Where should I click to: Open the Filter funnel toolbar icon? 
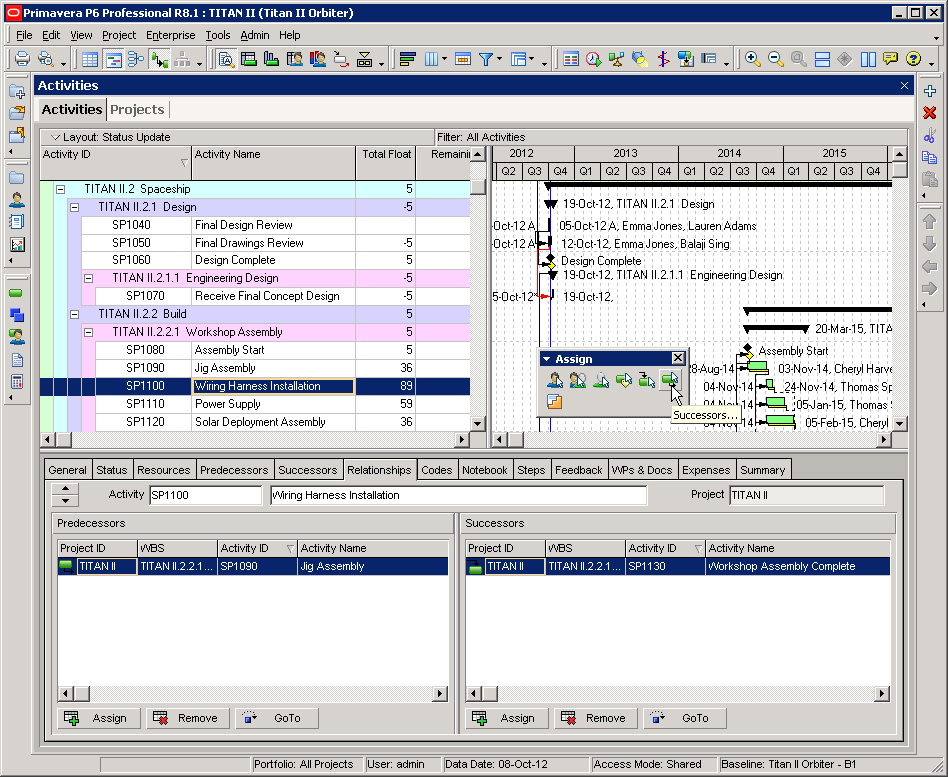click(x=485, y=59)
